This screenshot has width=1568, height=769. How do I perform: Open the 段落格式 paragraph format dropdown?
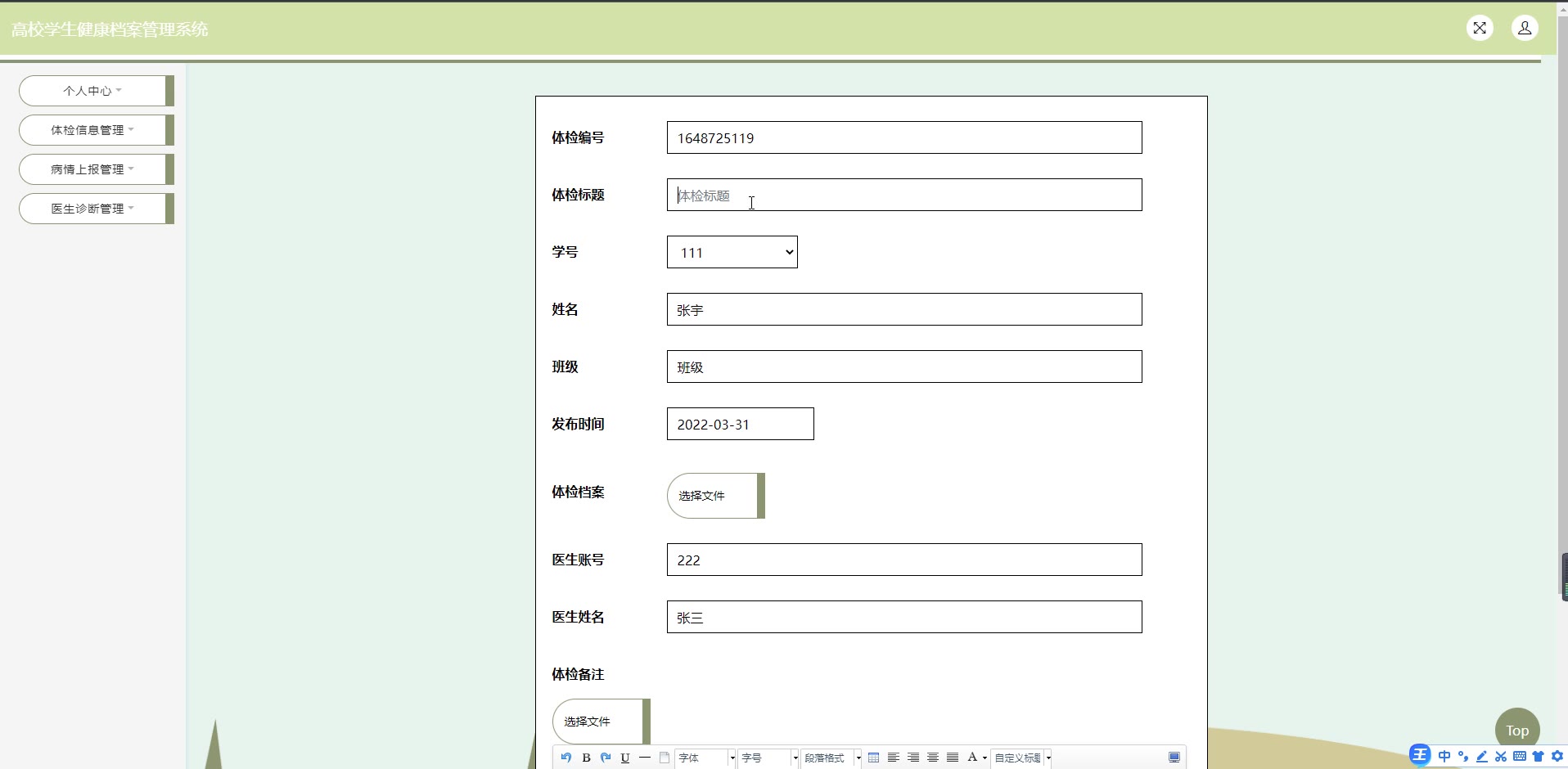tap(831, 758)
